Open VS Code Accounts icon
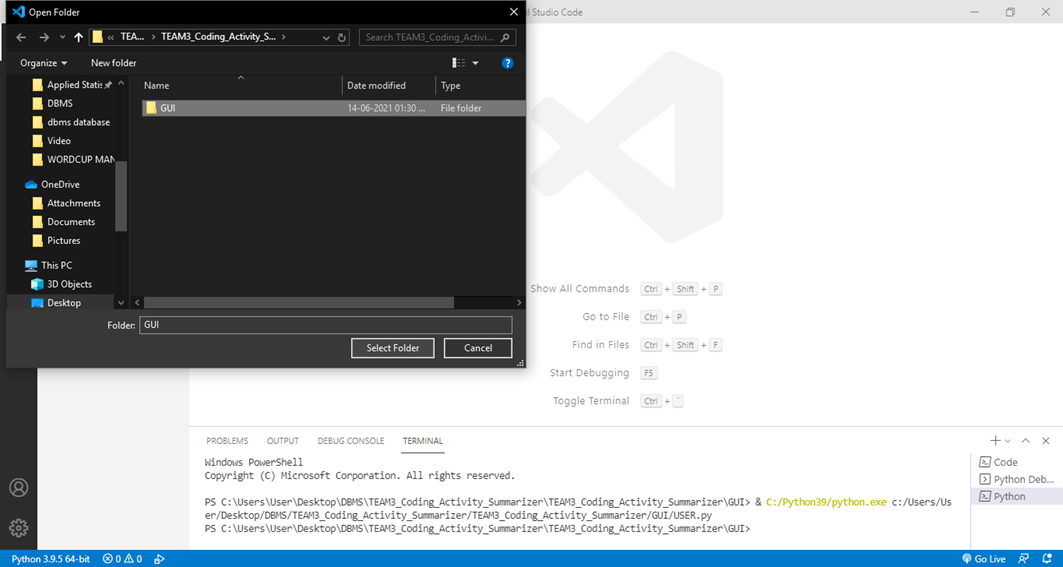Viewport: 1063px width, 567px height. coord(18,488)
